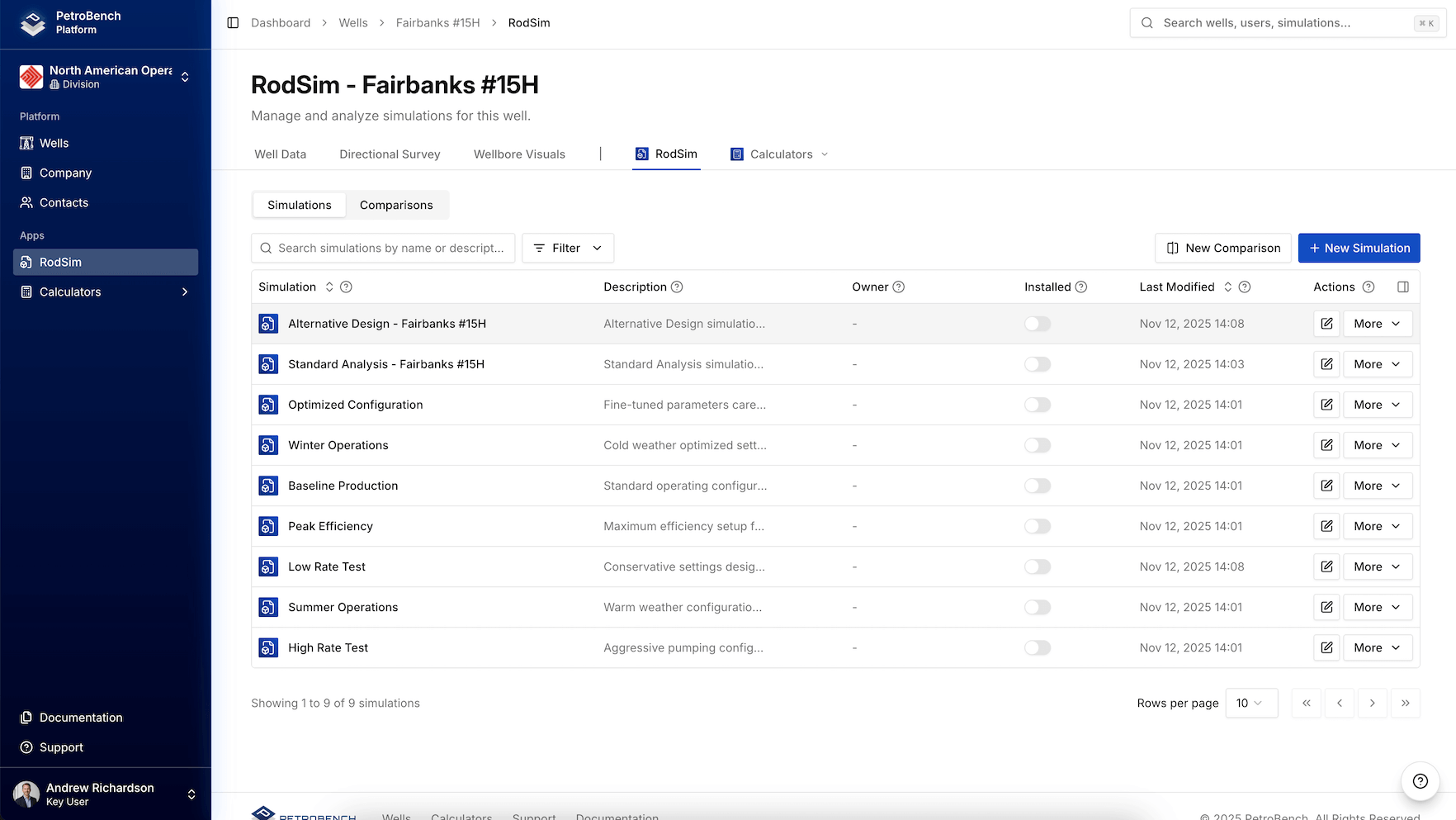The height and width of the screenshot is (820, 1456).
Task: Toggle the sidebar collapse icon in breadcrumb bar
Action: (232, 22)
